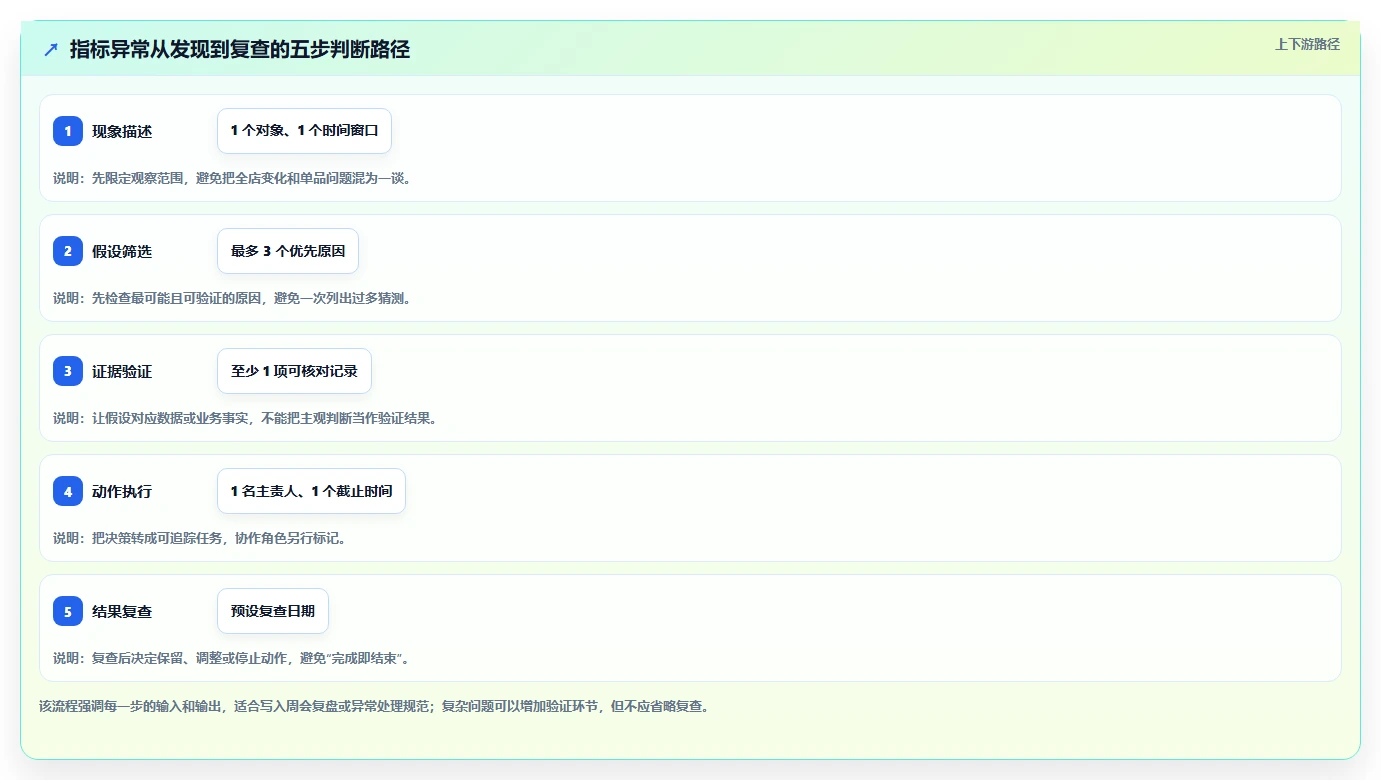Image resolution: width=1381 pixels, height=780 pixels.
Task: Click the arrow icon beside the title
Action: [x=51, y=49]
